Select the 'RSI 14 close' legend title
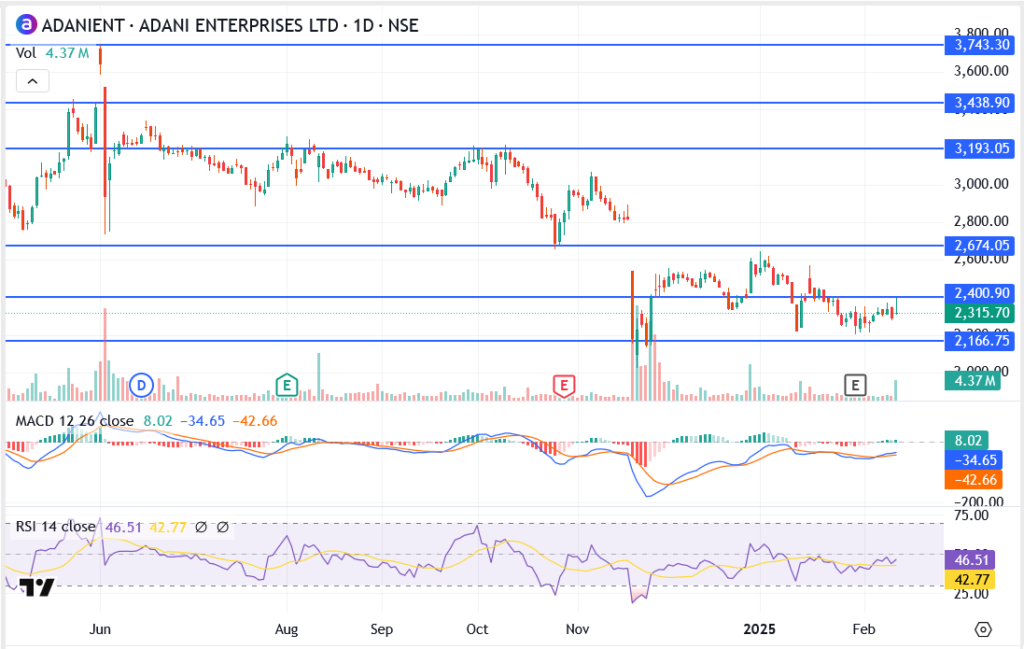Image resolution: width=1024 pixels, height=649 pixels. click(x=55, y=527)
